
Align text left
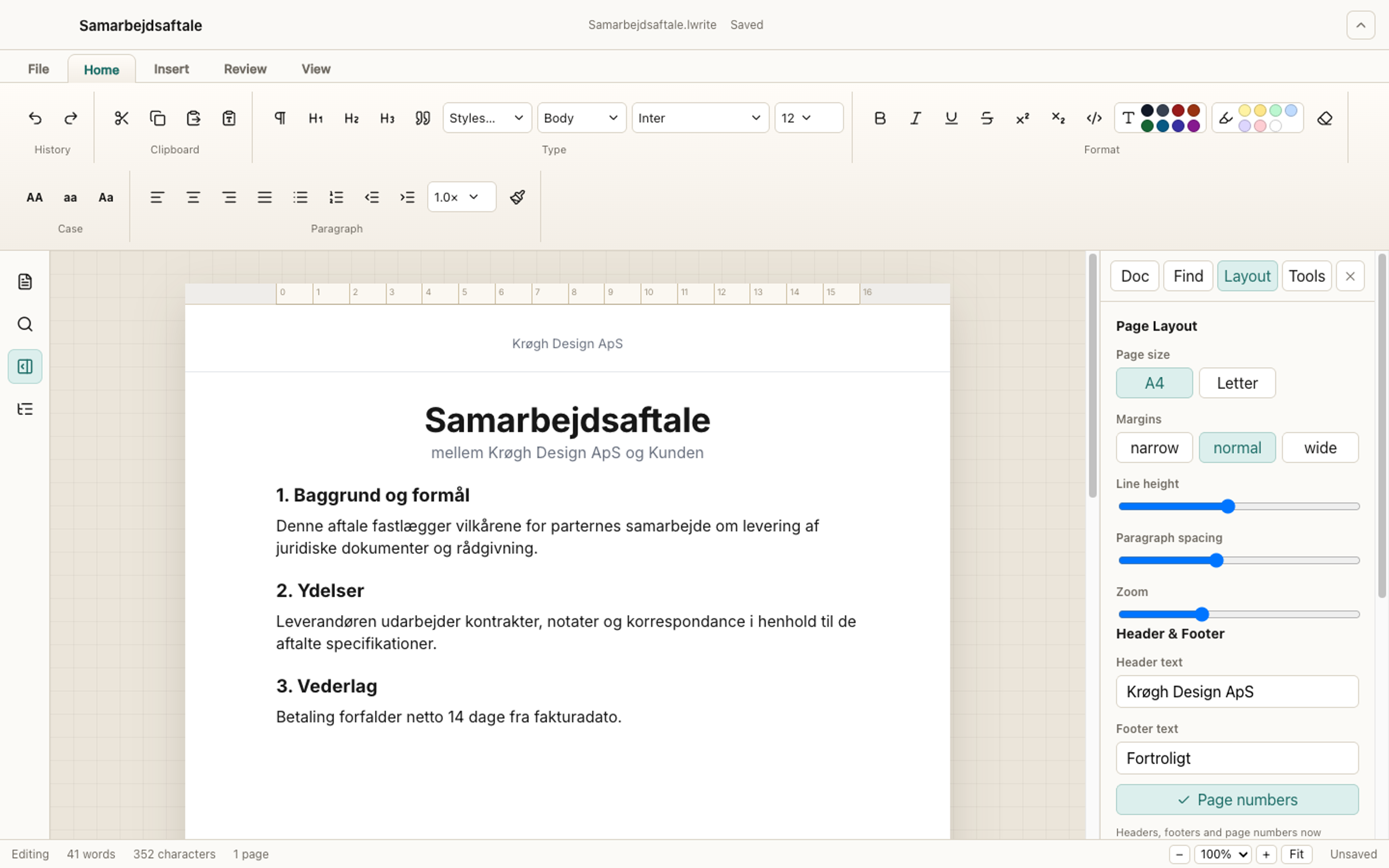pos(157,198)
